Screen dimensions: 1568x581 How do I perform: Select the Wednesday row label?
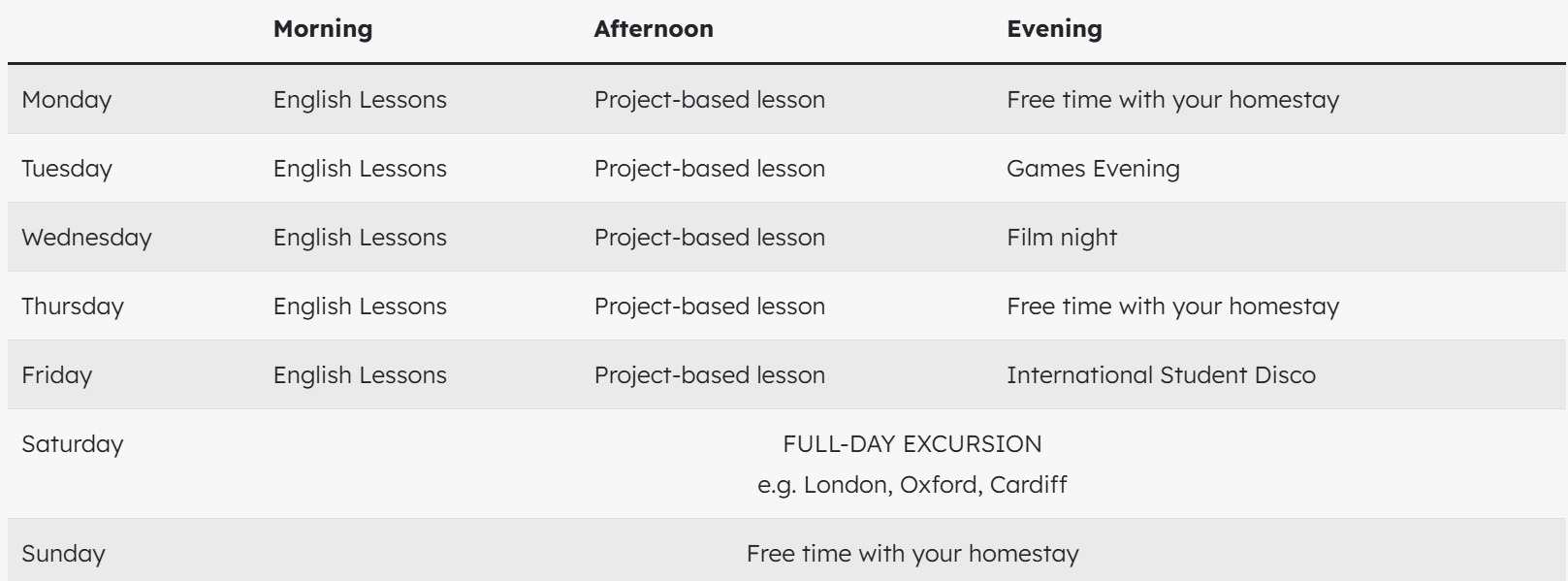[x=86, y=238]
